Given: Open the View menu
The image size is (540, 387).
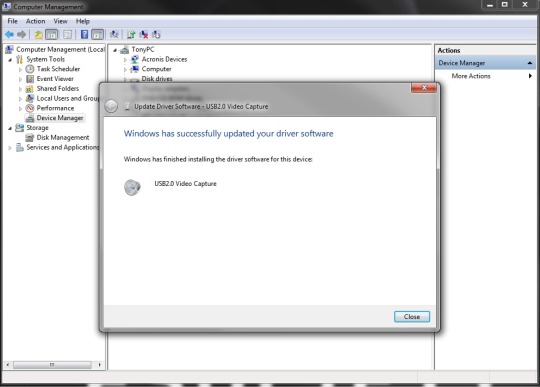Looking at the screenshot, I should click(x=60, y=21).
